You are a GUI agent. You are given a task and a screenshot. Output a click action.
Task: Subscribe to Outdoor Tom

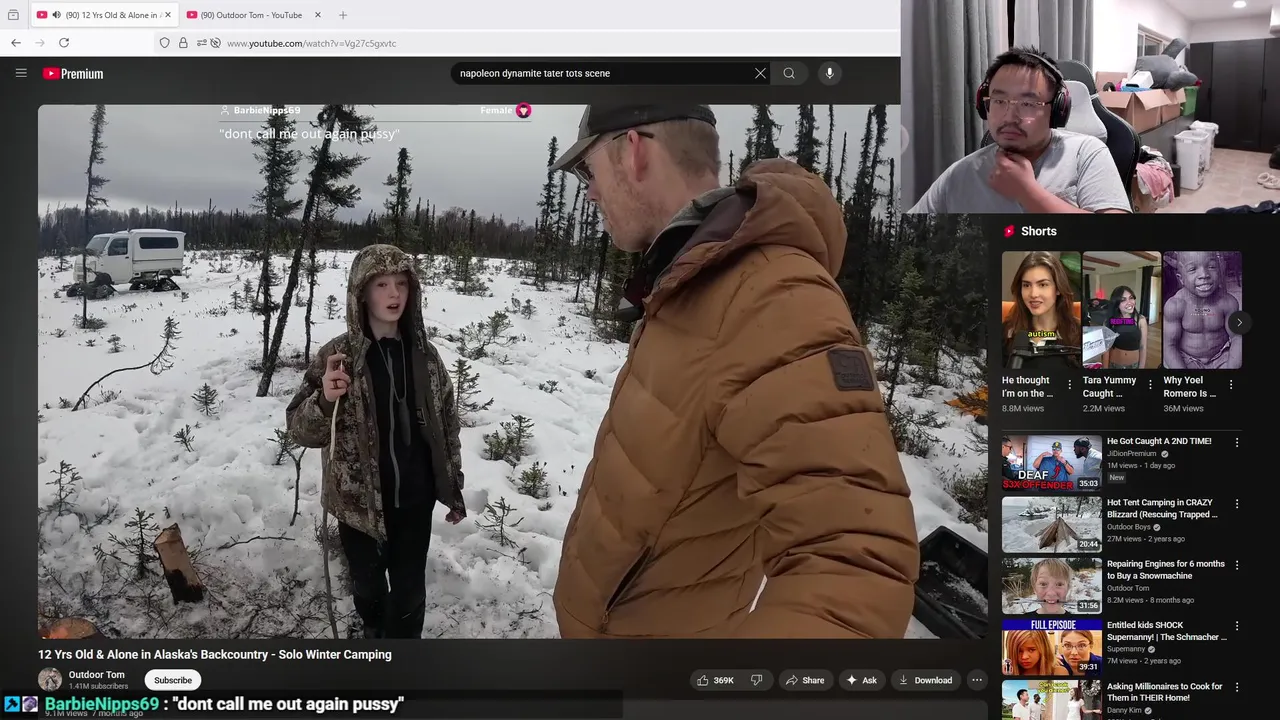[173, 680]
